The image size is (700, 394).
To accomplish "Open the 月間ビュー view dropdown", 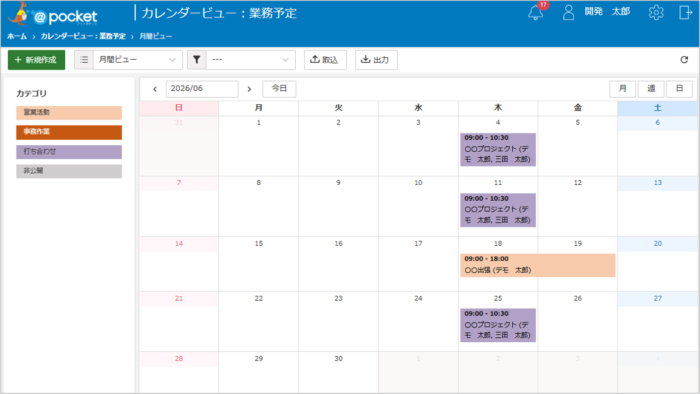I will [138, 60].
